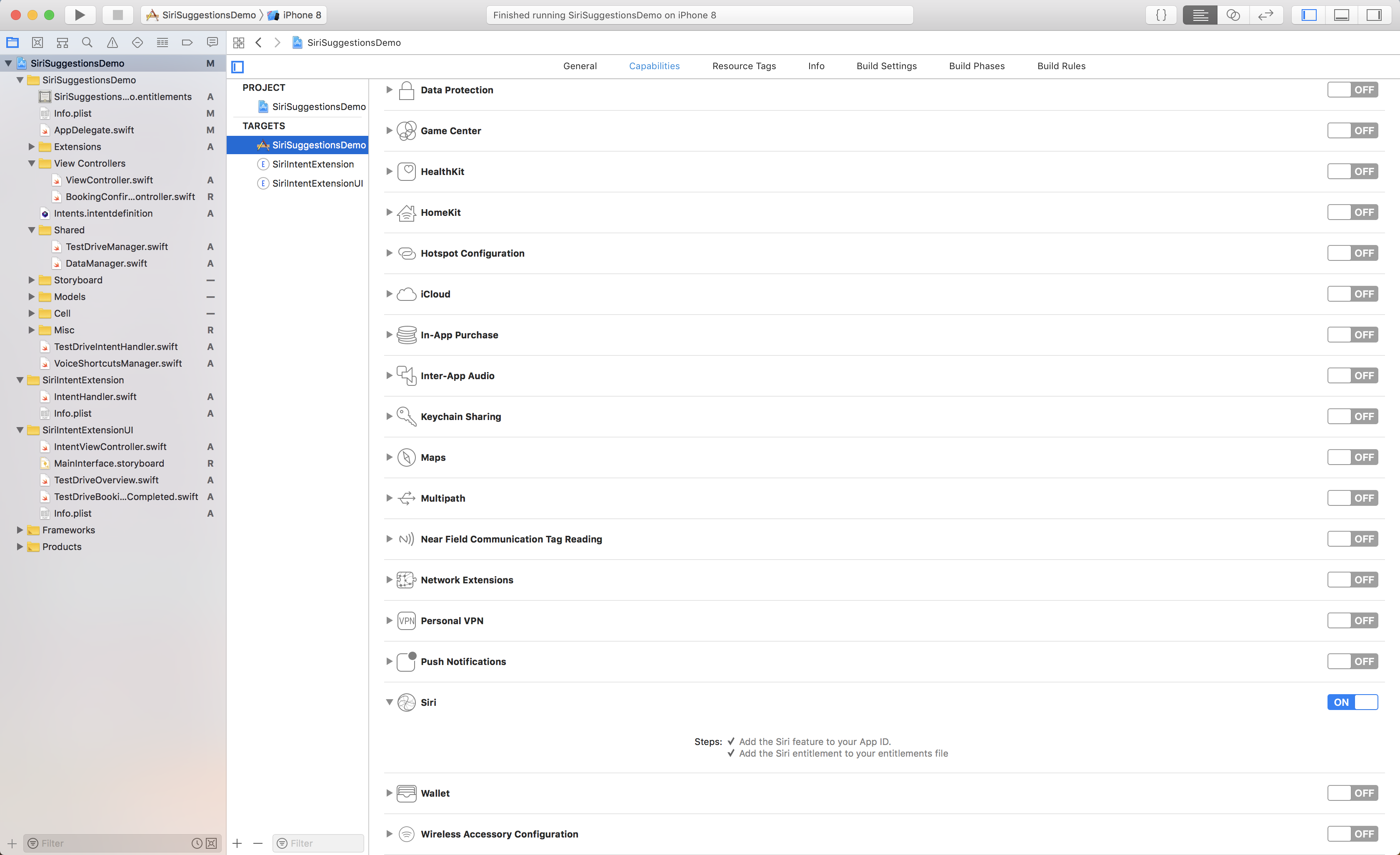The height and width of the screenshot is (855, 1400).
Task: Click the Stop button in toolbar
Action: click(117, 15)
